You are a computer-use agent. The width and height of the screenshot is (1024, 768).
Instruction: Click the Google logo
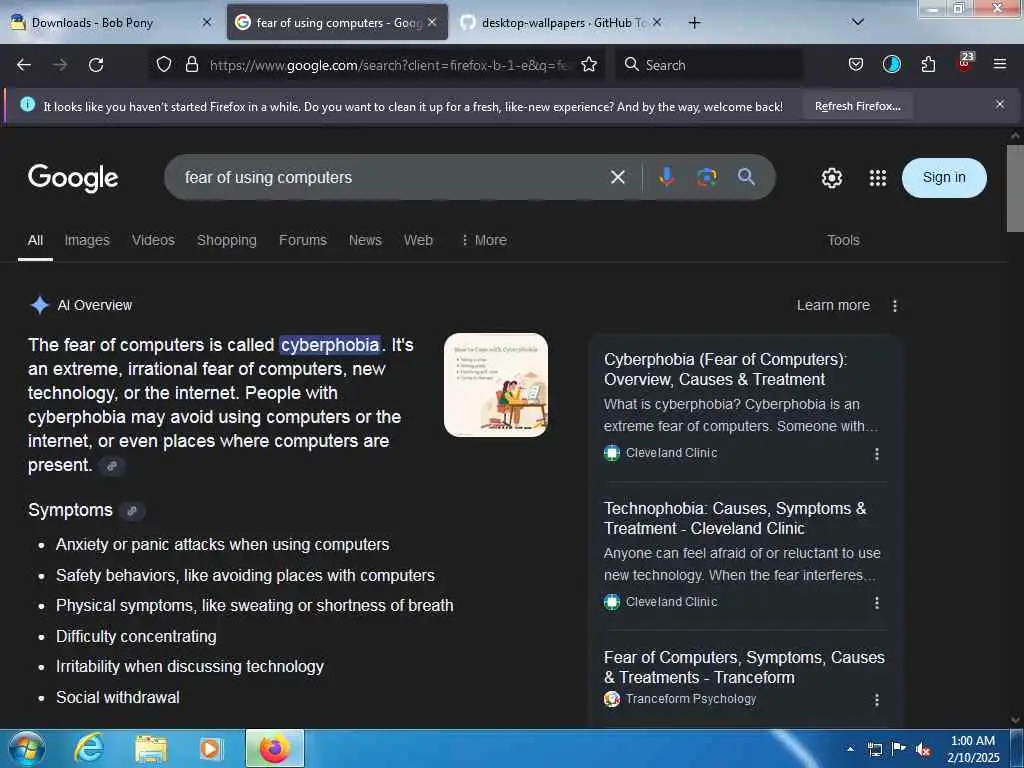tap(73, 178)
